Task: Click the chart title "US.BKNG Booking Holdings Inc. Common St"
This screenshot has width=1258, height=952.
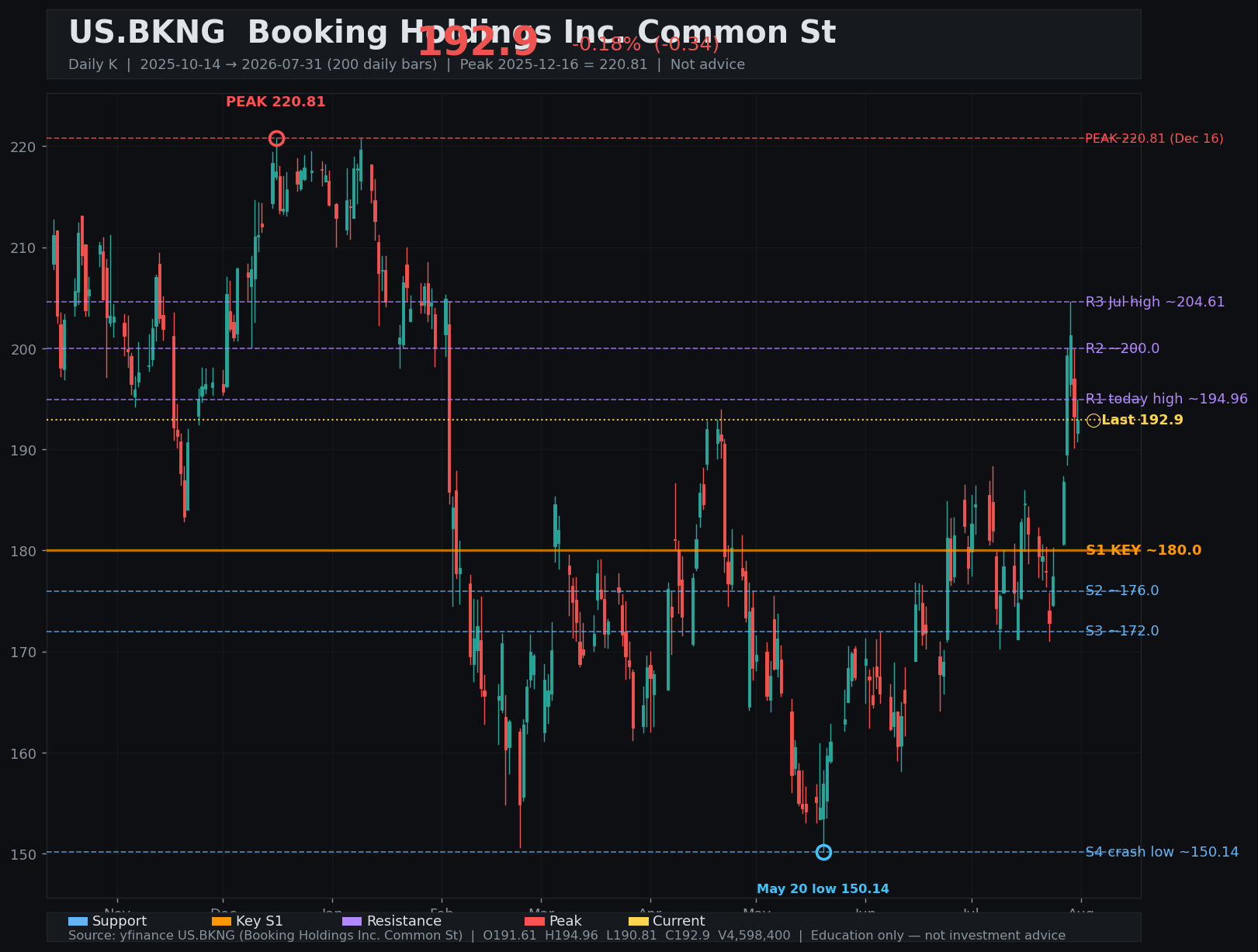Action: pyautogui.click(x=452, y=33)
